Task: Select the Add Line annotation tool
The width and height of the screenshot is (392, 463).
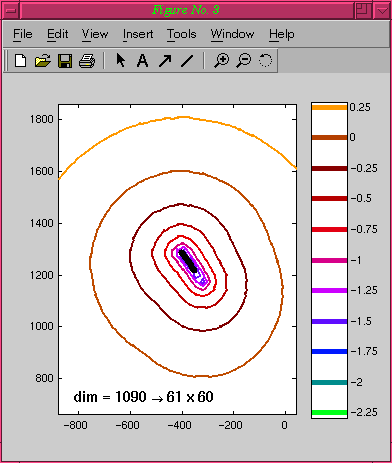Action: [x=187, y=61]
